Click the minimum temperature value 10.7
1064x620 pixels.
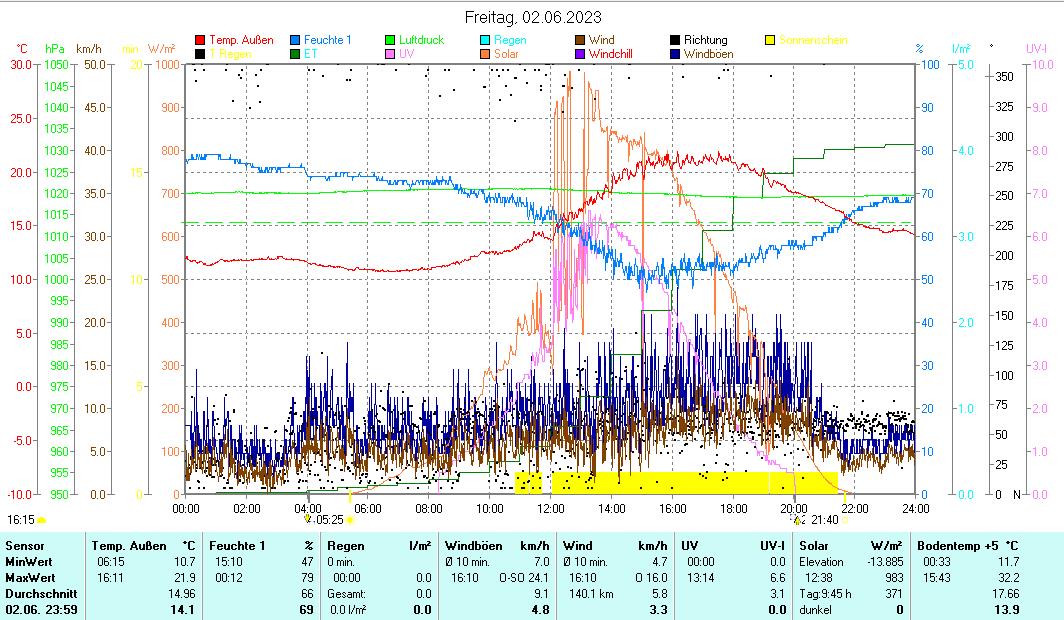click(x=185, y=562)
